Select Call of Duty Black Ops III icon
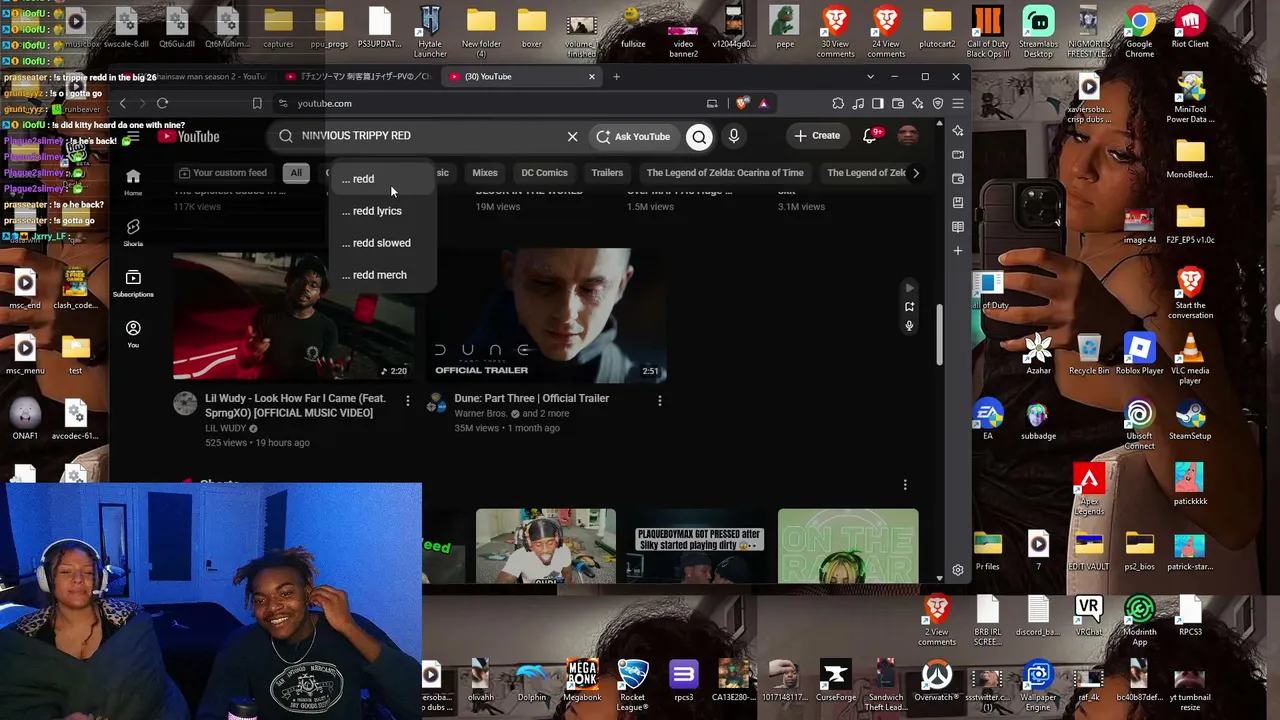 tap(988, 33)
